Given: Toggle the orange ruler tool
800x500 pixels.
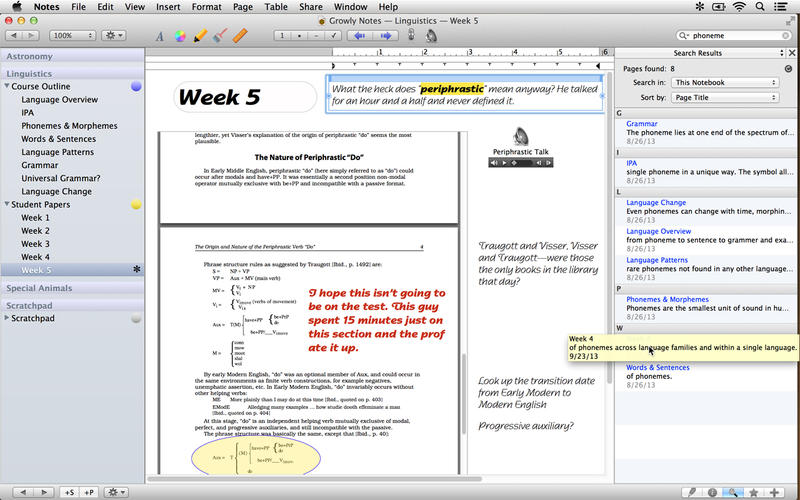Looking at the screenshot, I should [x=240, y=36].
